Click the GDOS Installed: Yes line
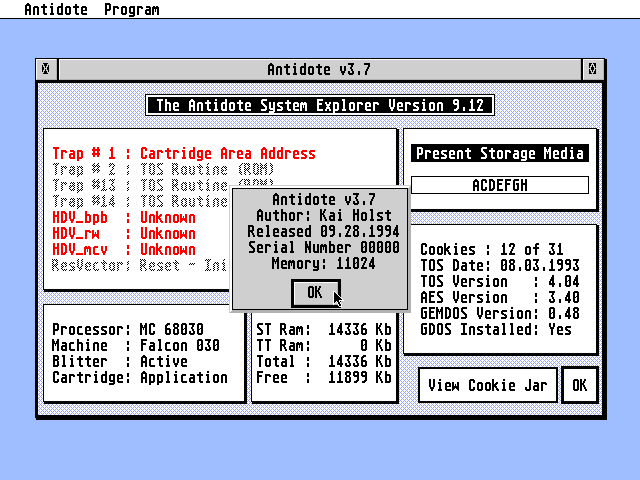 496,329
